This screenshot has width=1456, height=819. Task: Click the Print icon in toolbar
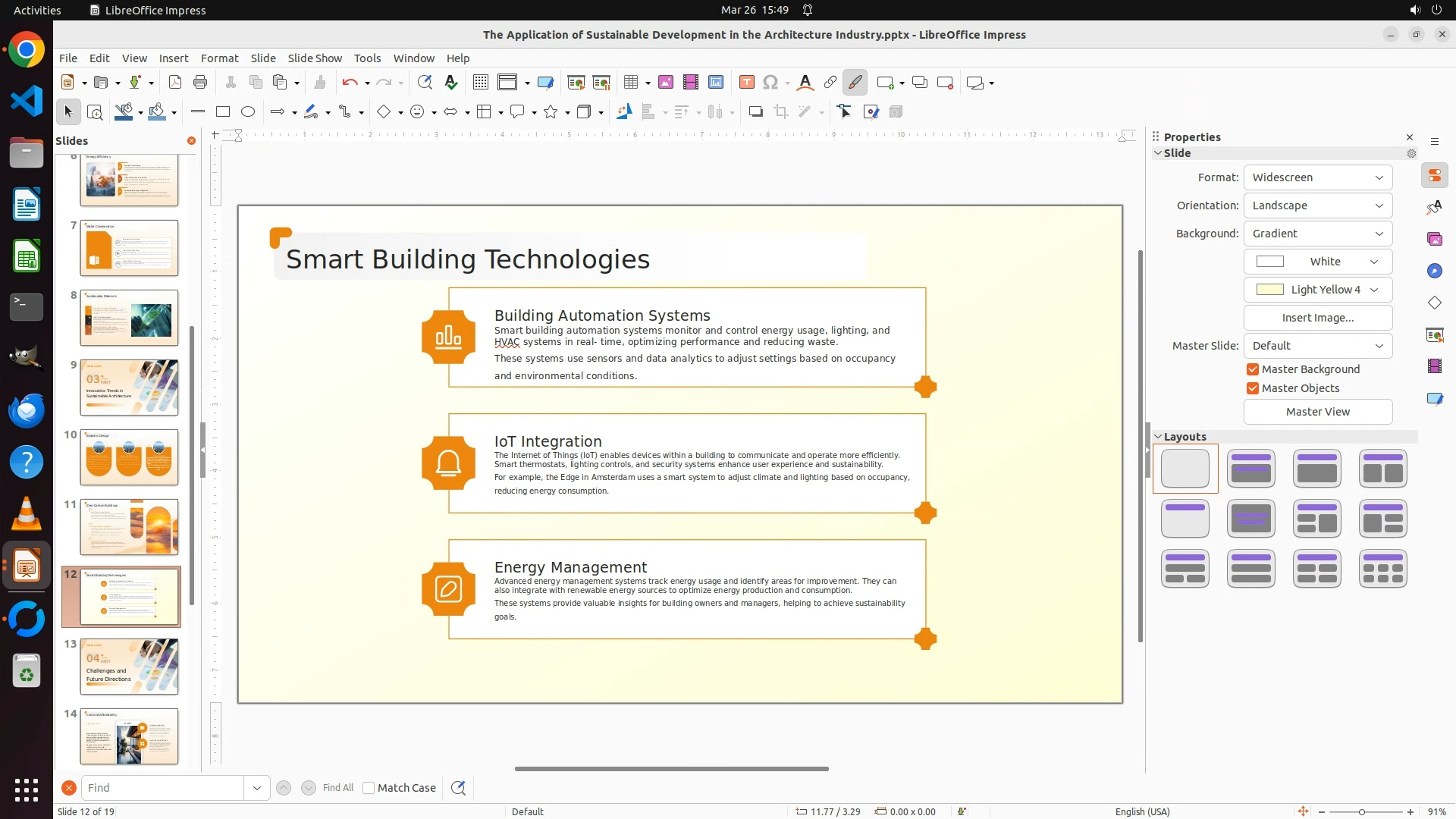point(200,83)
